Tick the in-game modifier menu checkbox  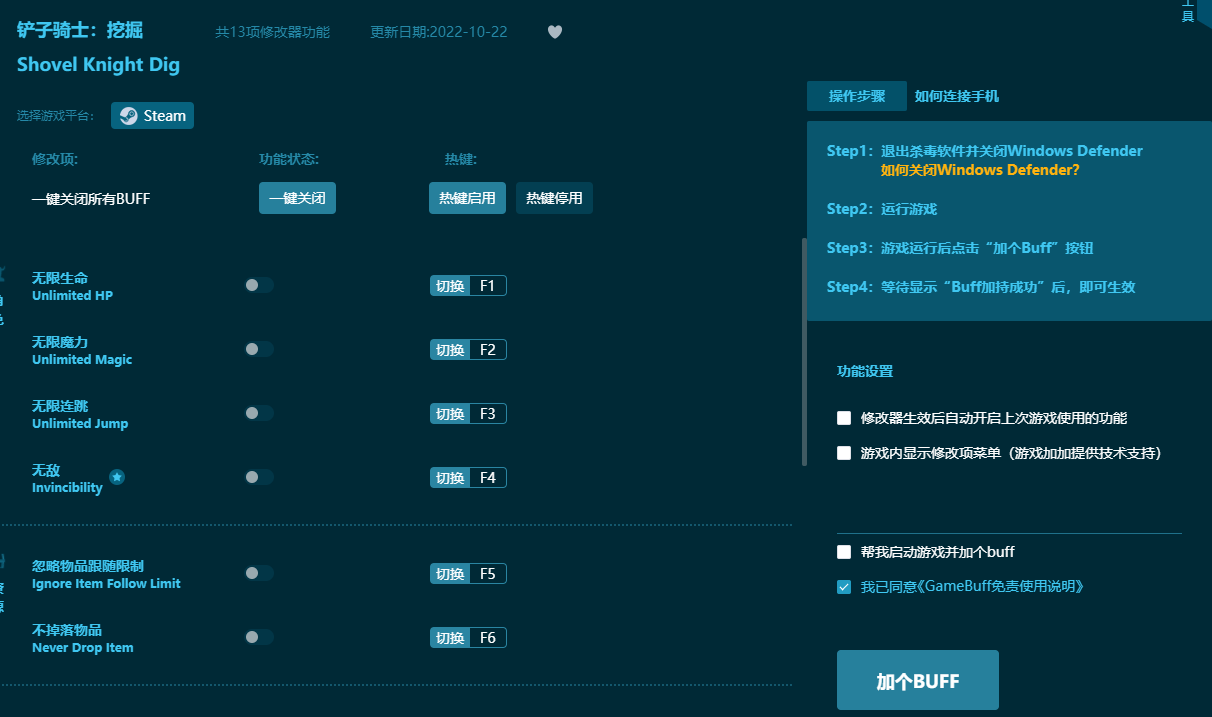(844, 453)
